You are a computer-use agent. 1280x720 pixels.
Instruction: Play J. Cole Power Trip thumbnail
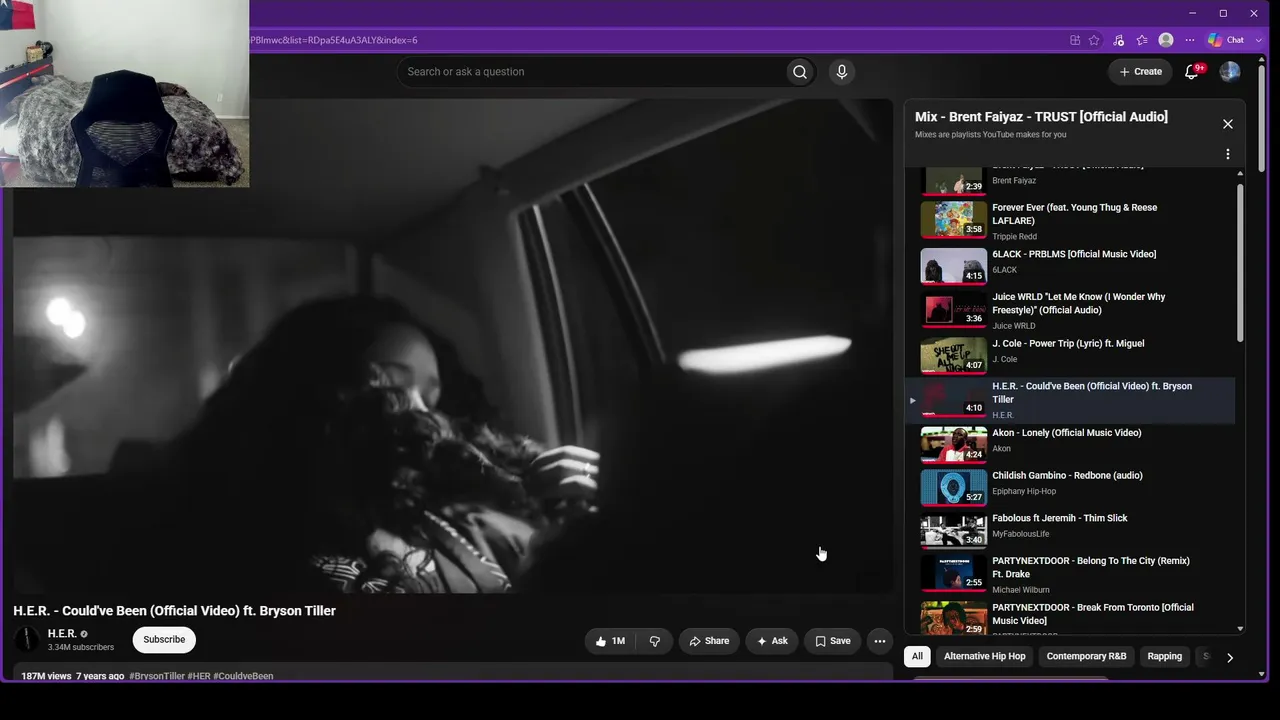(953, 355)
